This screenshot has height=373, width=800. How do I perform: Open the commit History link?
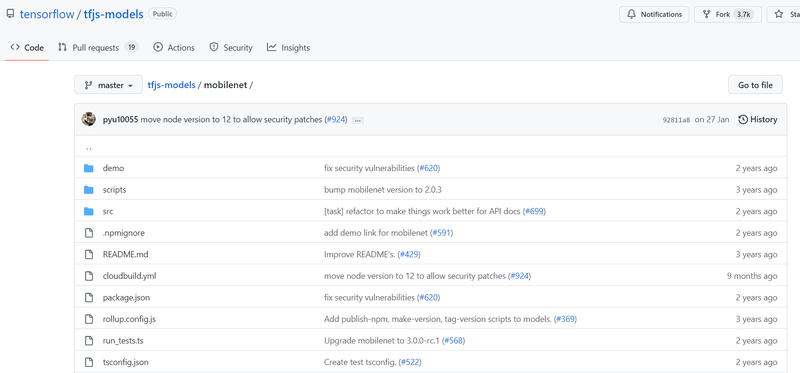(x=758, y=119)
